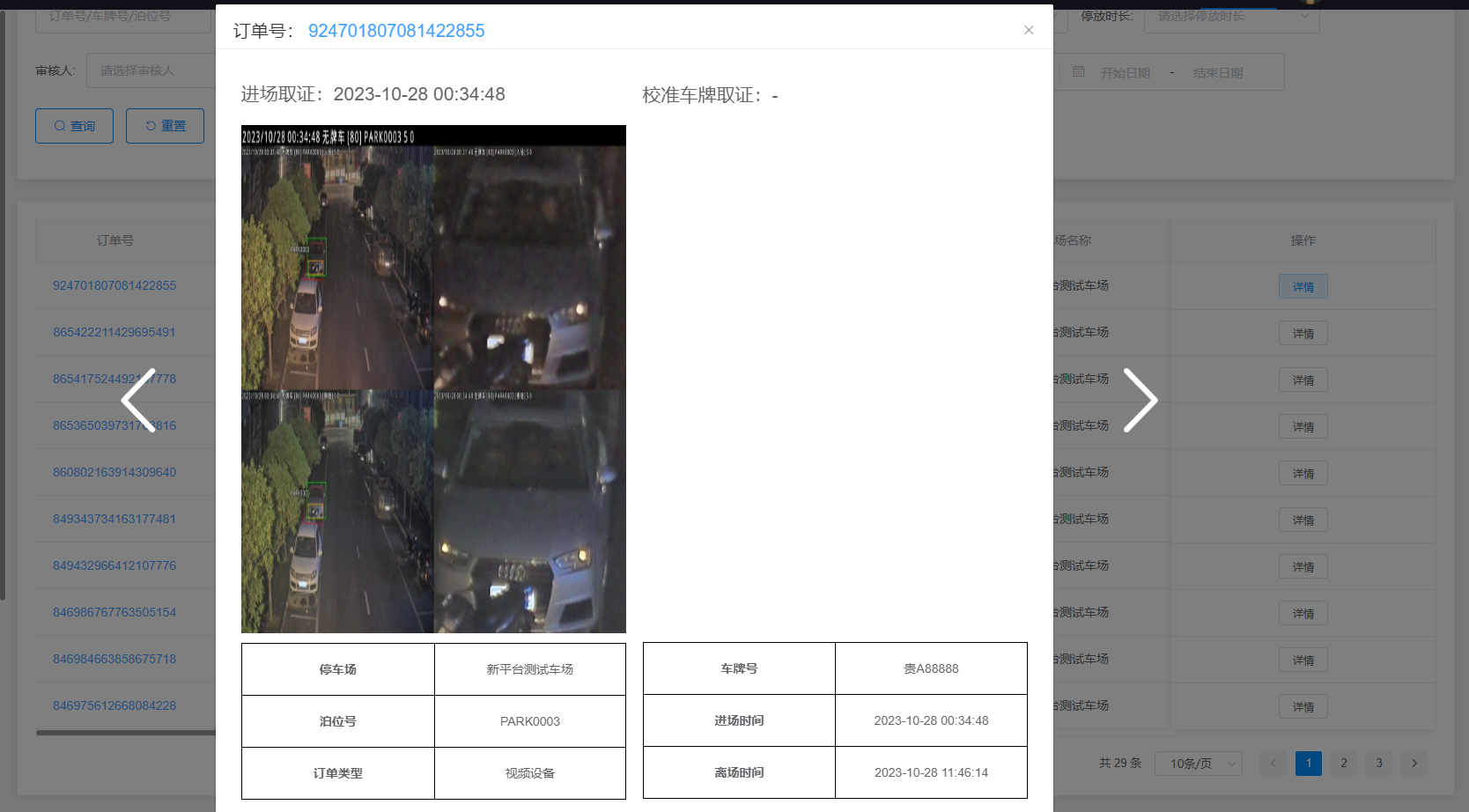Go to page 2
The height and width of the screenshot is (812, 1469).
point(1343,763)
